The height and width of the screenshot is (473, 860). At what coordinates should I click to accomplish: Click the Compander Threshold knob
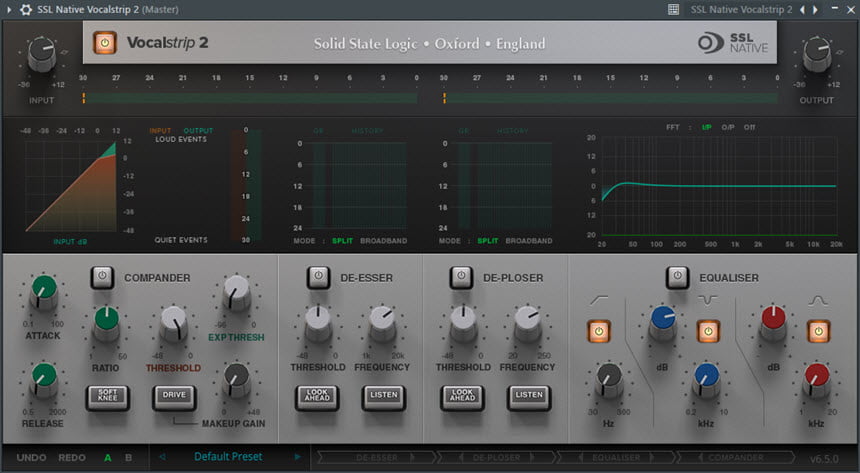click(x=174, y=323)
